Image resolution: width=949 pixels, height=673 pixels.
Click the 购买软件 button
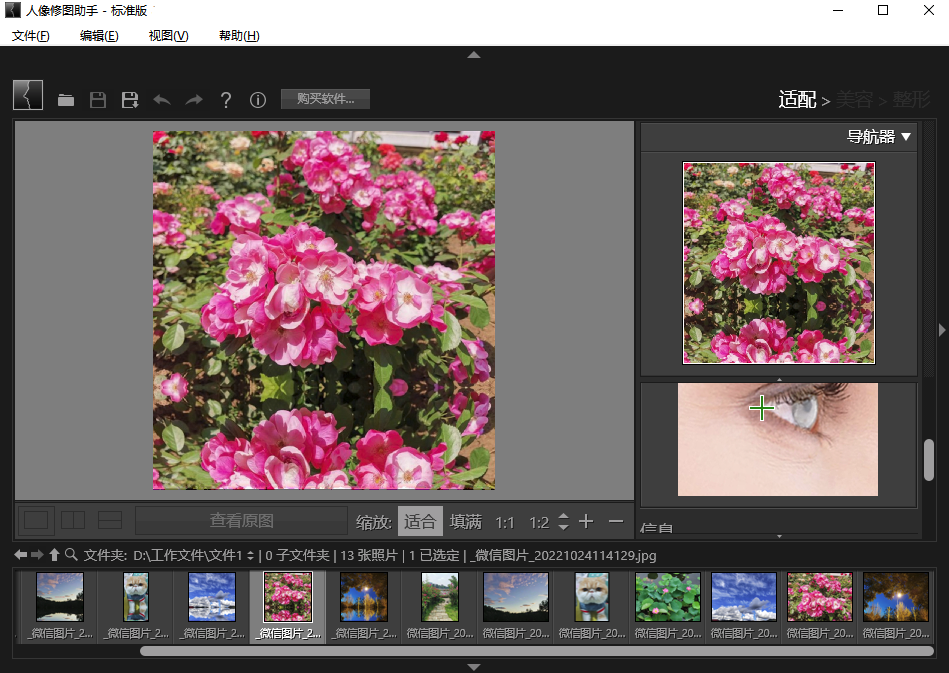click(x=325, y=99)
